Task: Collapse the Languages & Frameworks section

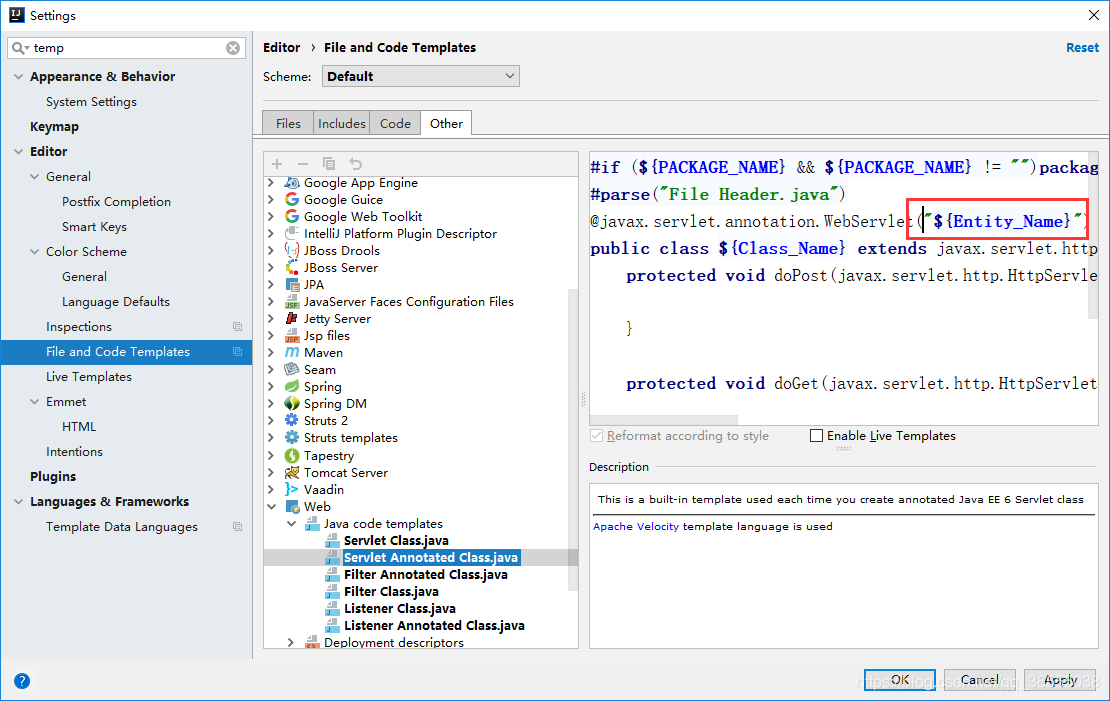Action: click(x=18, y=501)
